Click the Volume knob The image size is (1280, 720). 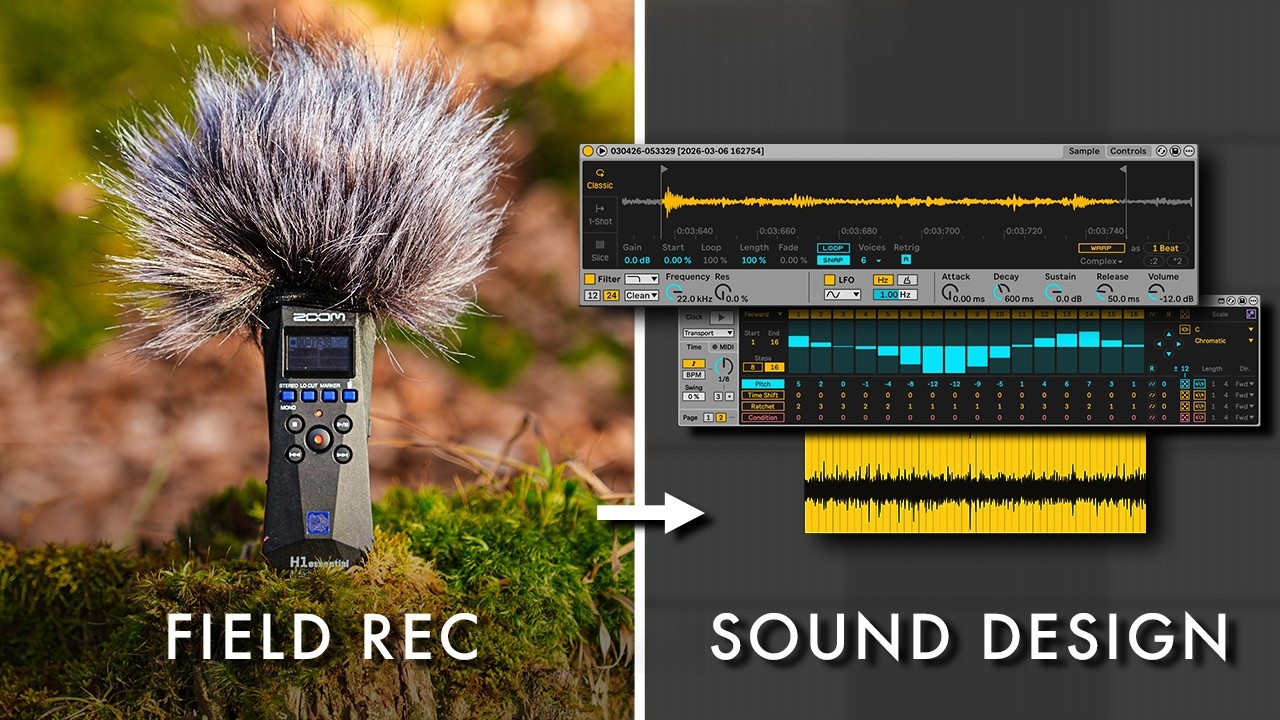click(1154, 292)
